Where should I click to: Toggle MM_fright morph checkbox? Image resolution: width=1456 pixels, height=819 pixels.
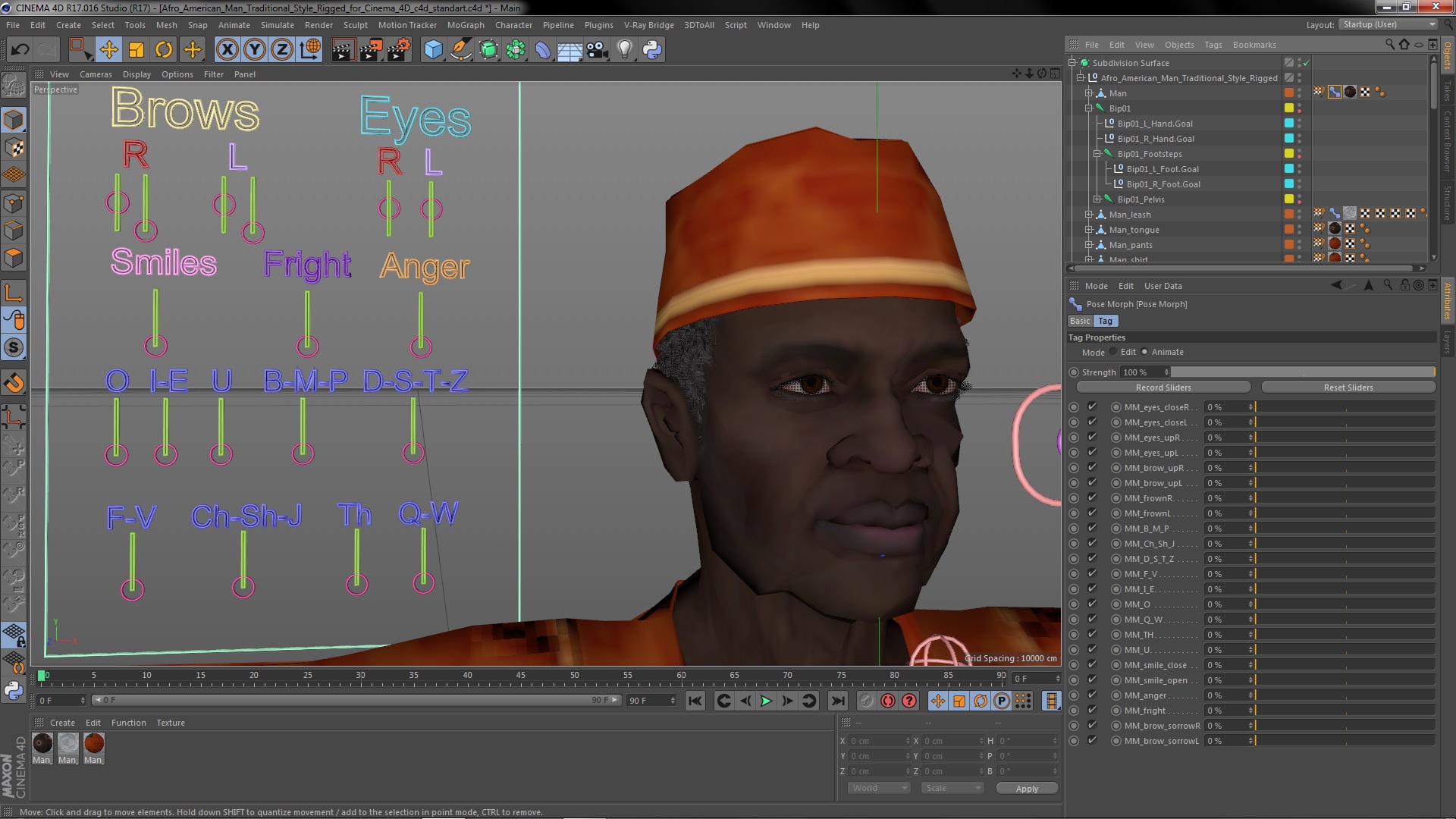pos(1092,711)
